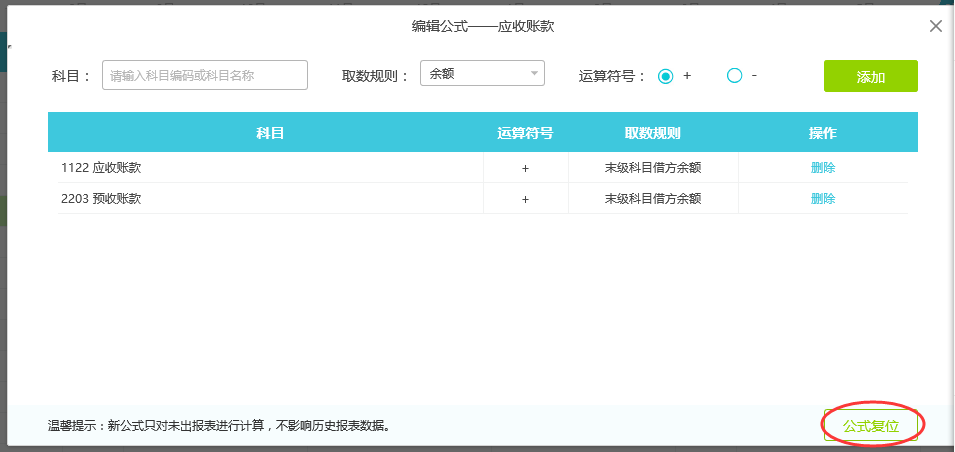Click the plus operator cell in 1122 row
This screenshot has width=955, height=452.
point(525,168)
